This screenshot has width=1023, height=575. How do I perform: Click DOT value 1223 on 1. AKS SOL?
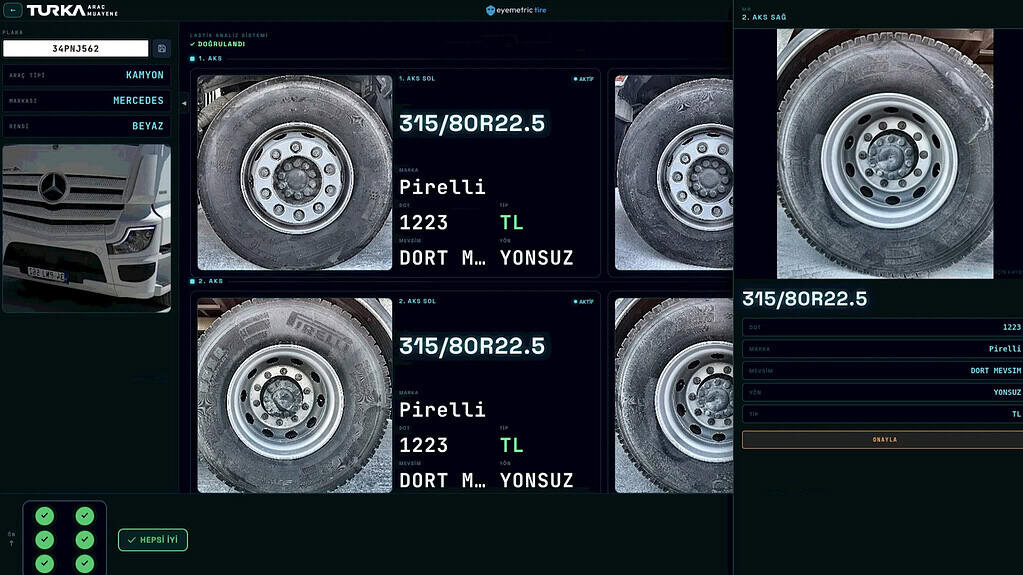click(423, 223)
